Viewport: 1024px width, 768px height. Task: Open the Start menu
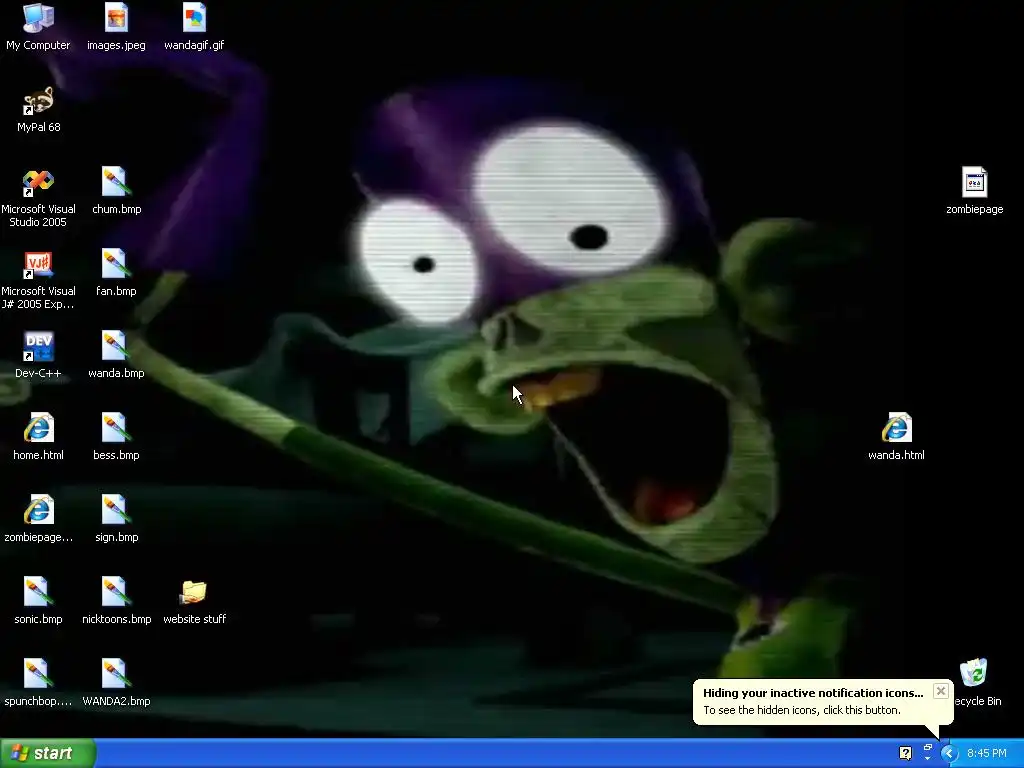pos(48,753)
